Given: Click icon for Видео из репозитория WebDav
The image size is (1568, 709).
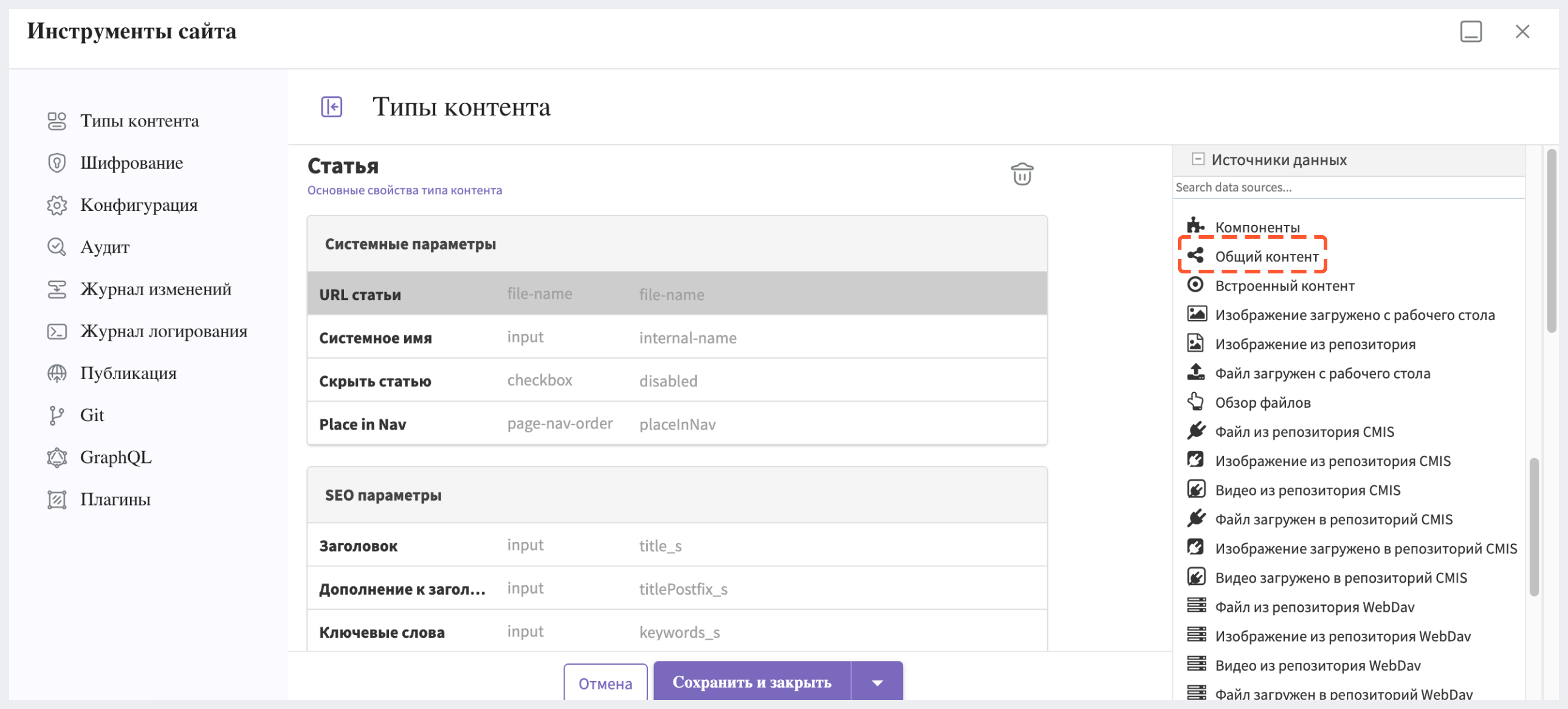Looking at the screenshot, I should (1195, 665).
